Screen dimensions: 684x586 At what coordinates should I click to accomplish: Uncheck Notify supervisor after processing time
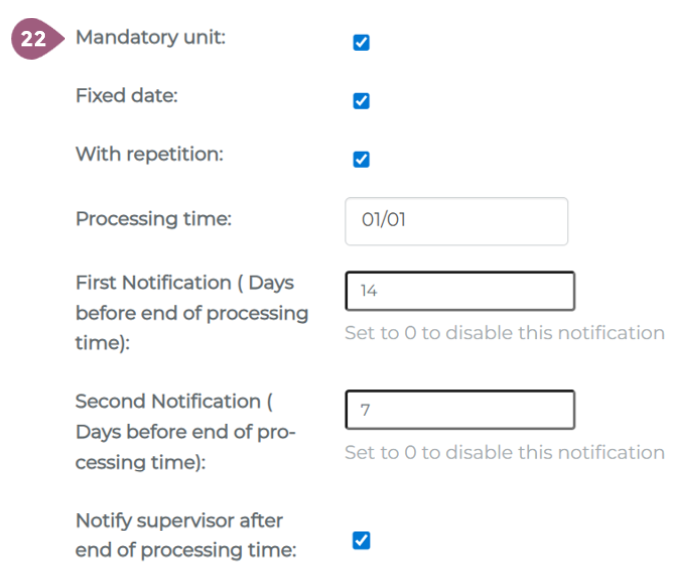point(362,541)
